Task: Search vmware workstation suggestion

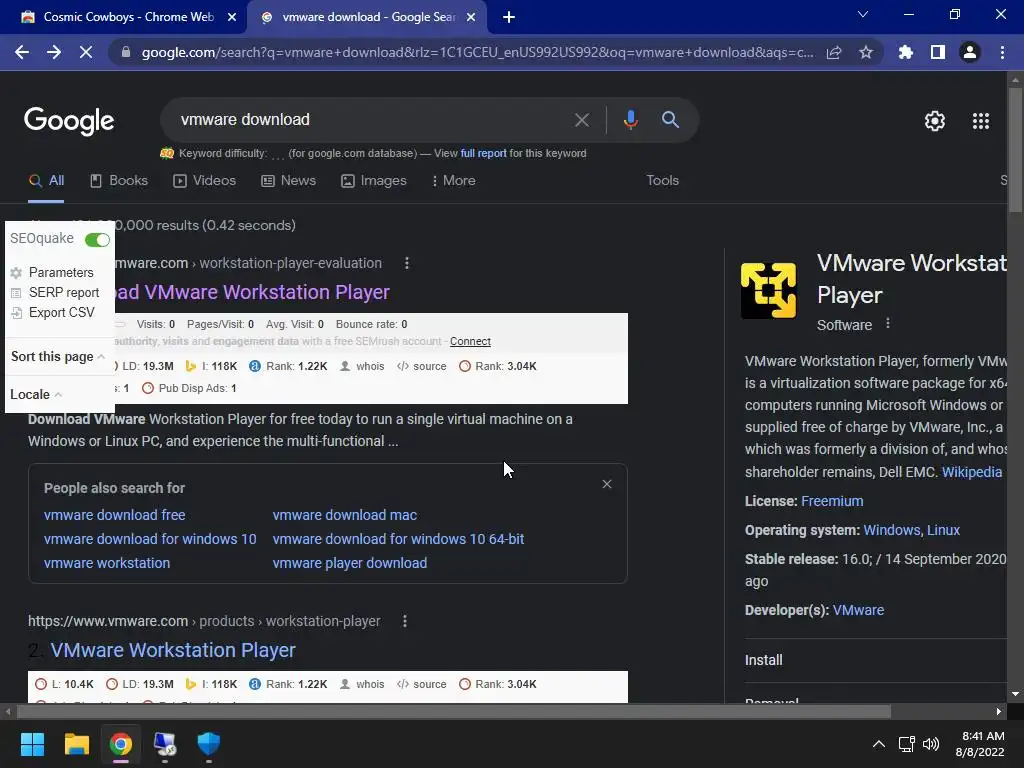Action: click(106, 564)
